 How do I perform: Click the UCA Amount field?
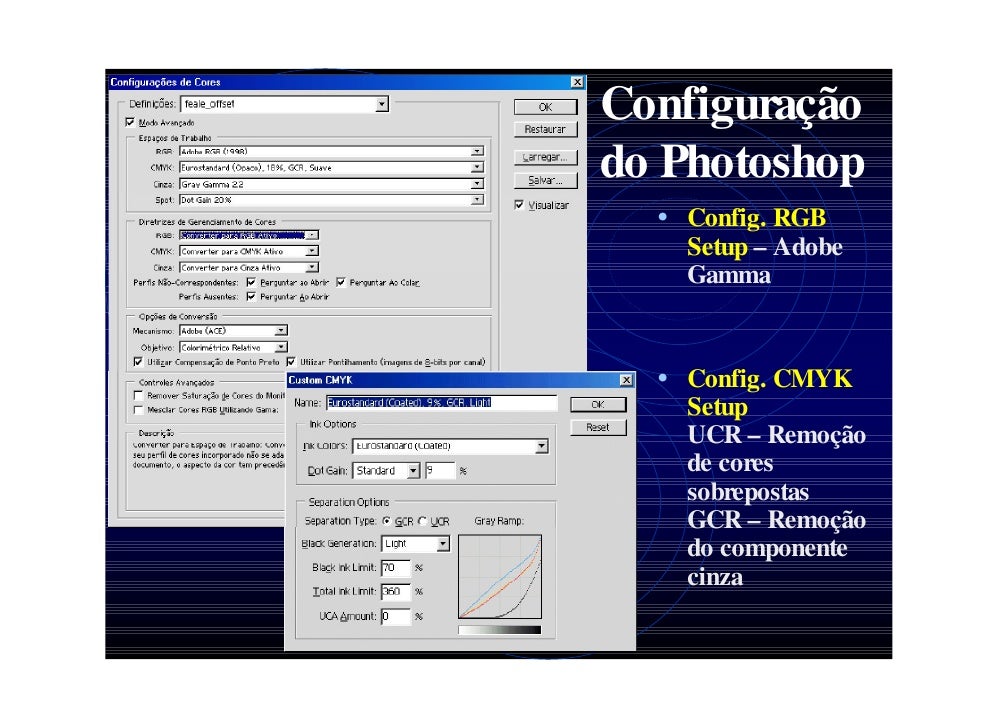tap(396, 617)
